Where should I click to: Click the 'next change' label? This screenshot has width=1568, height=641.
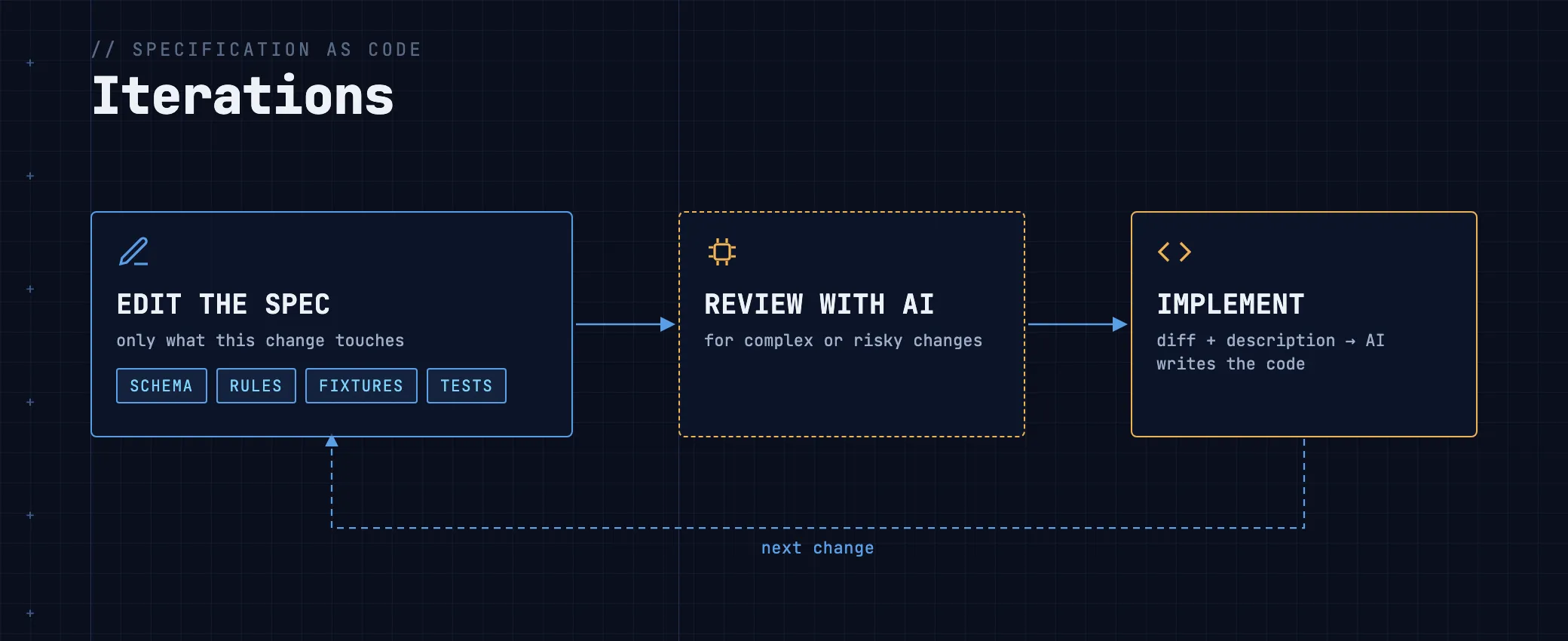click(x=818, y=548)
